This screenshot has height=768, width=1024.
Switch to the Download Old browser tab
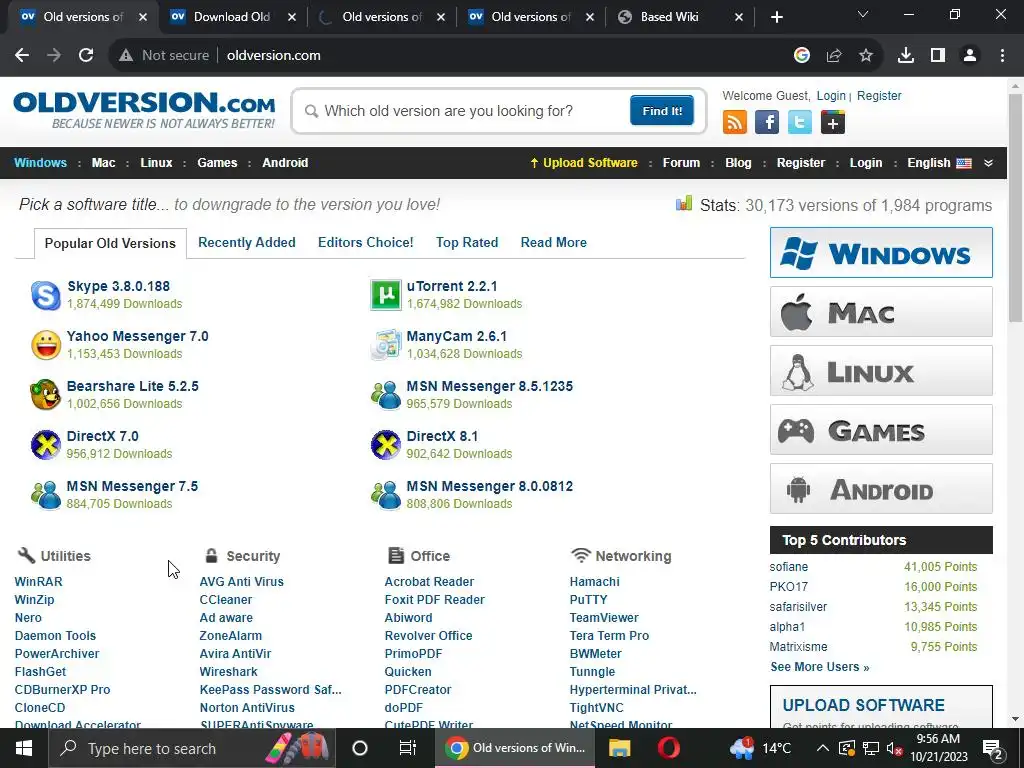point(232,18)
